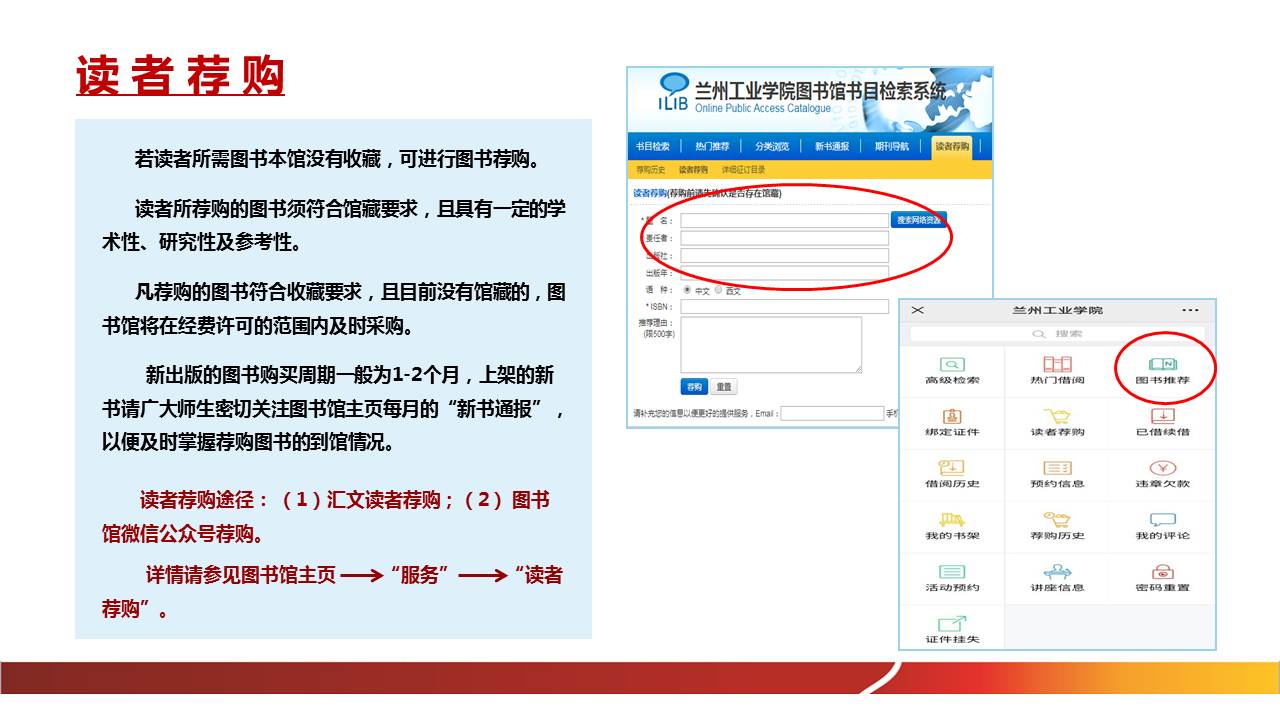This screenshot has width=1280, height=720.
Task: Switch to the 新书通报 navigation tab
Action: coord(831,146)
